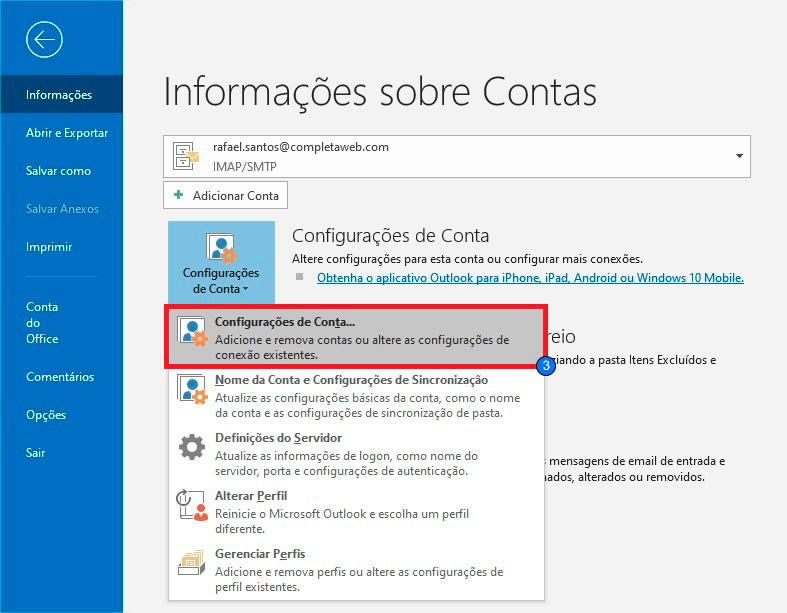
Task: Follow the Obtenha o aplicativo Outlook link
Action: pos(530,278)
